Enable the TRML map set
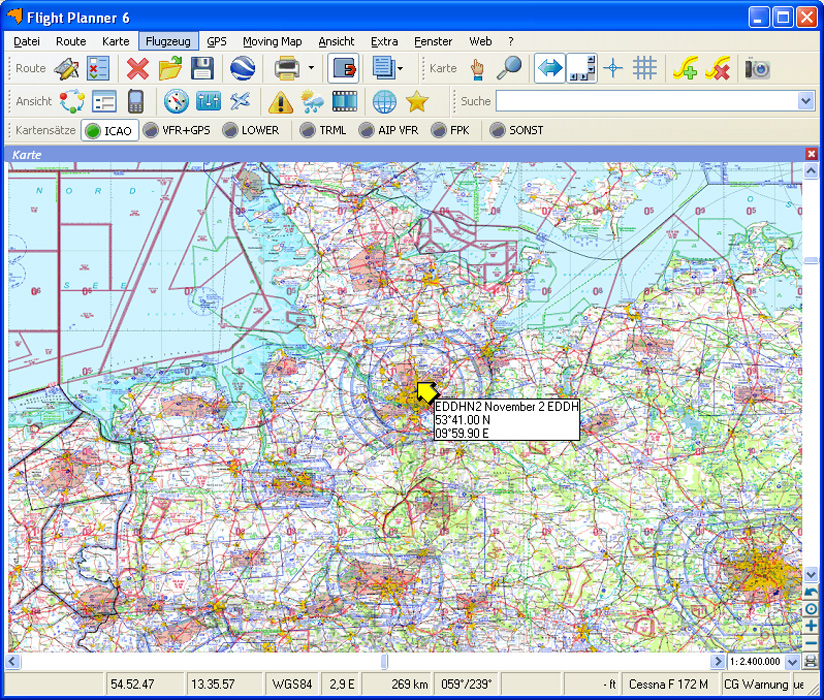Image resolution: width=824 pixels, height=700 pixels. click(323, 130)
